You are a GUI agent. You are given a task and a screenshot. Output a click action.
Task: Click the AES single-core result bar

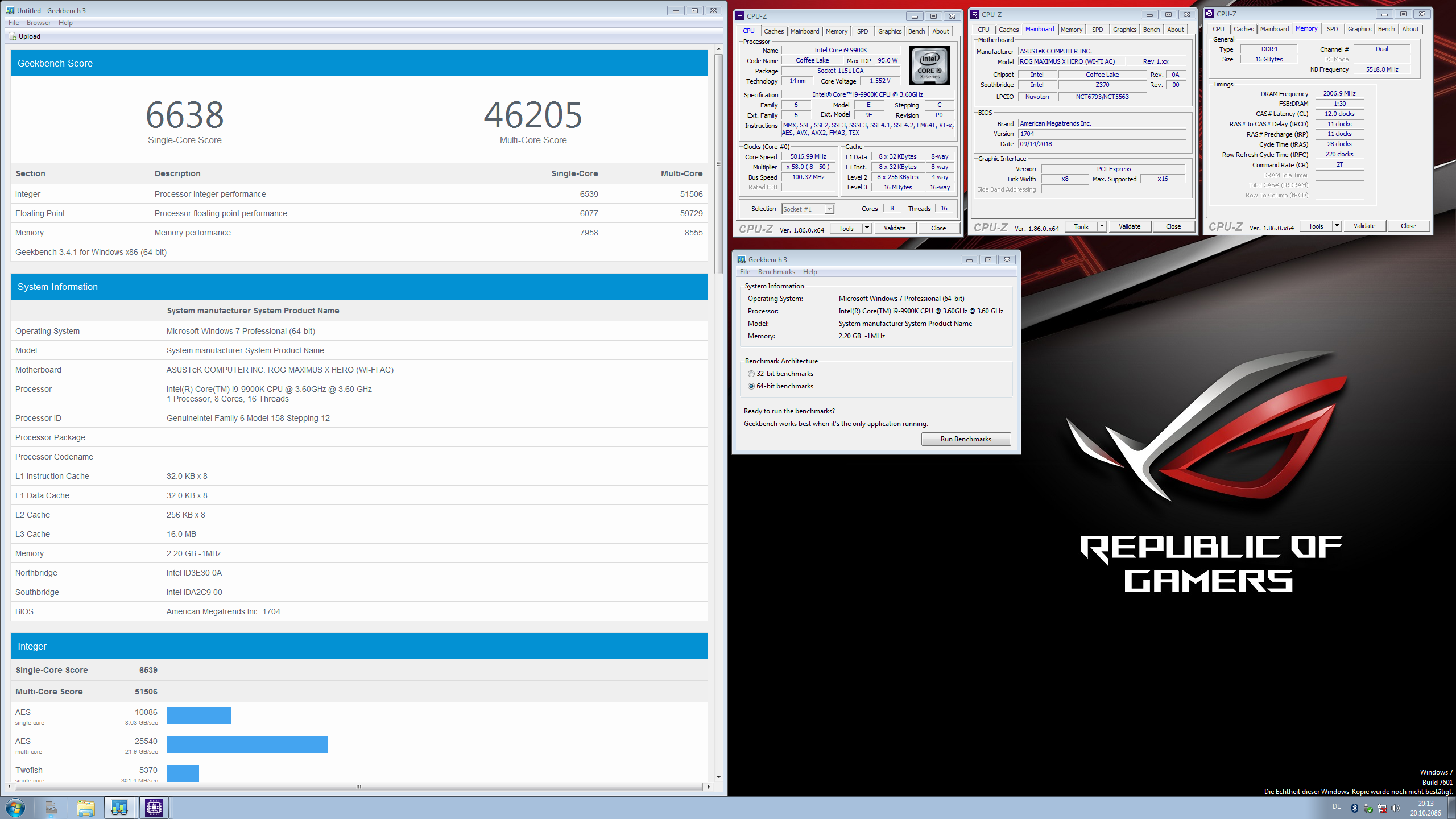tap(198, 715)
